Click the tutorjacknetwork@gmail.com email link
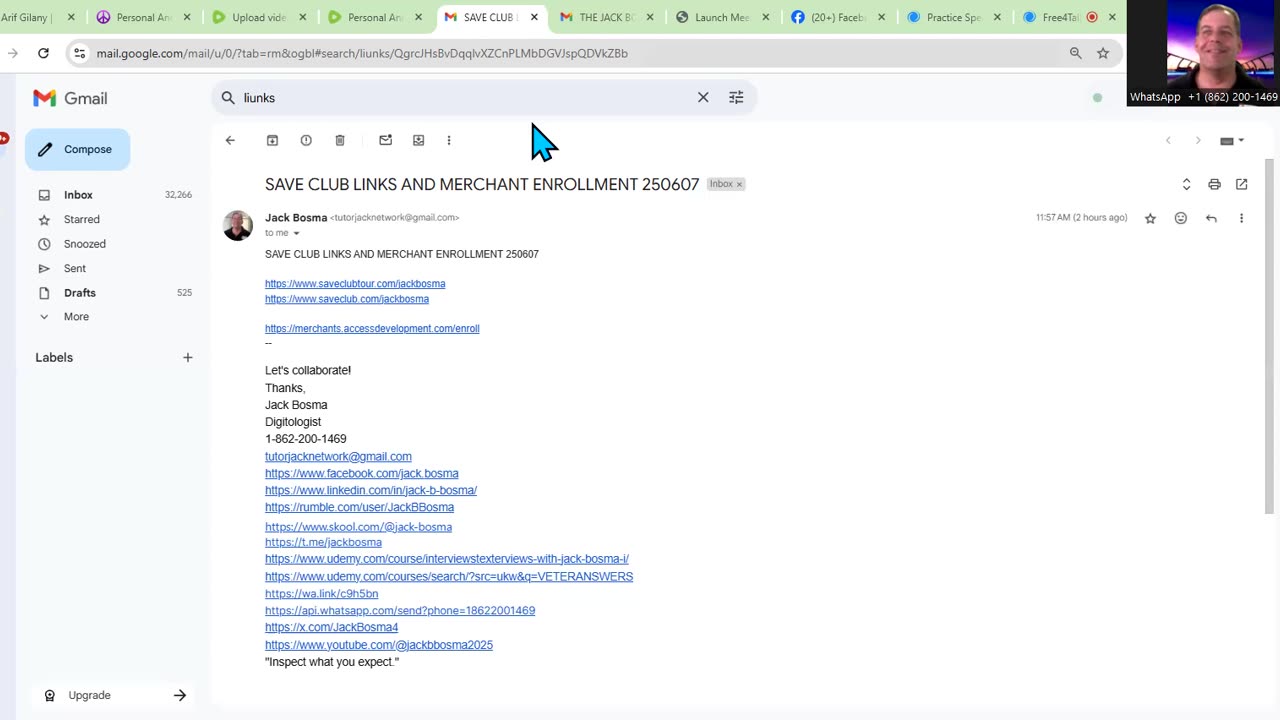 click(338, 457)
